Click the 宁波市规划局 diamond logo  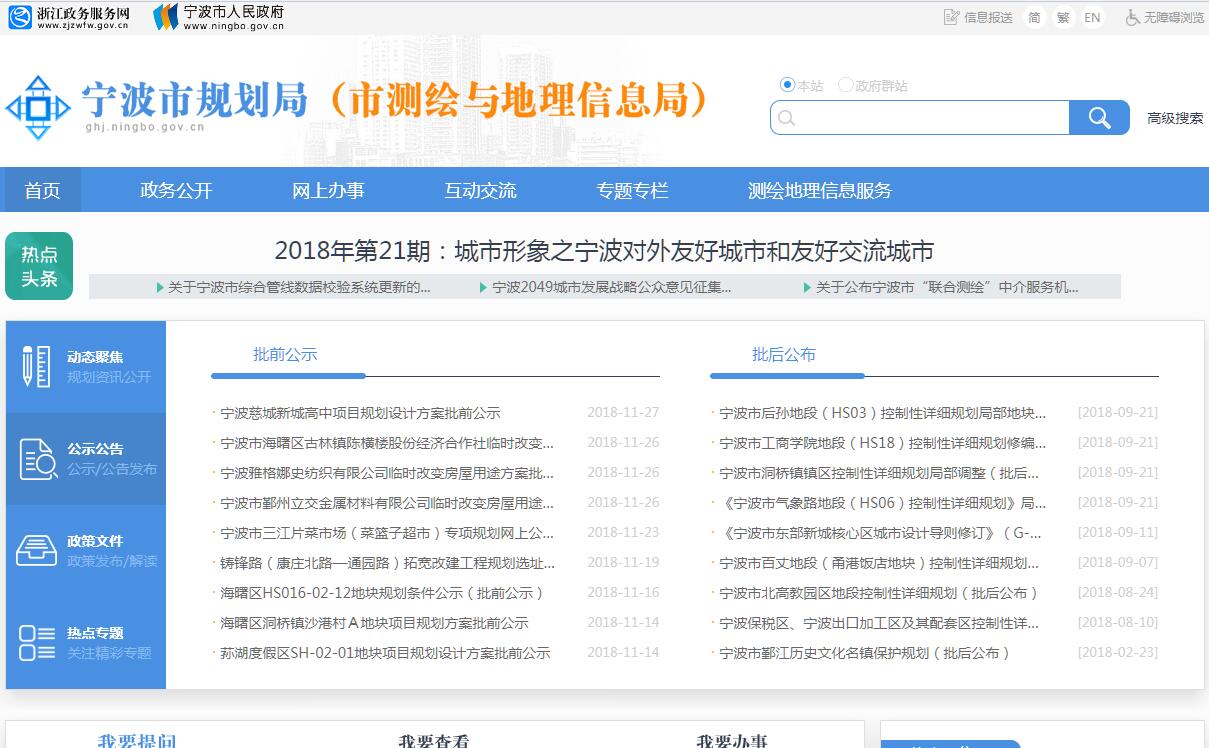(x=38, y=107)
